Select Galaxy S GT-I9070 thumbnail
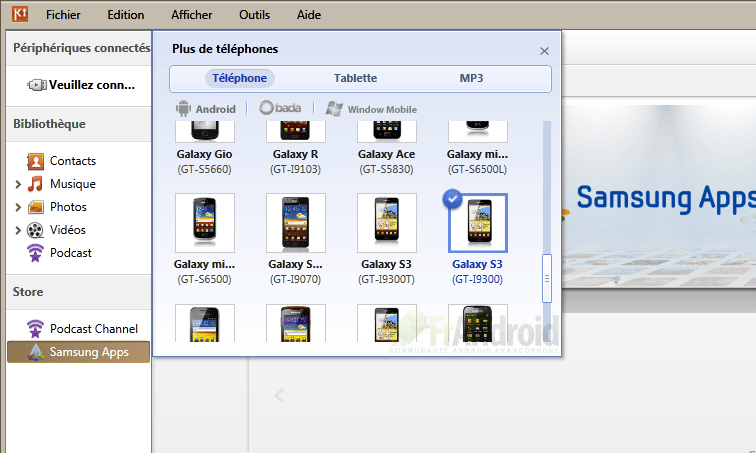This screenshot has width=756, height=453. (x=296, y=223)
